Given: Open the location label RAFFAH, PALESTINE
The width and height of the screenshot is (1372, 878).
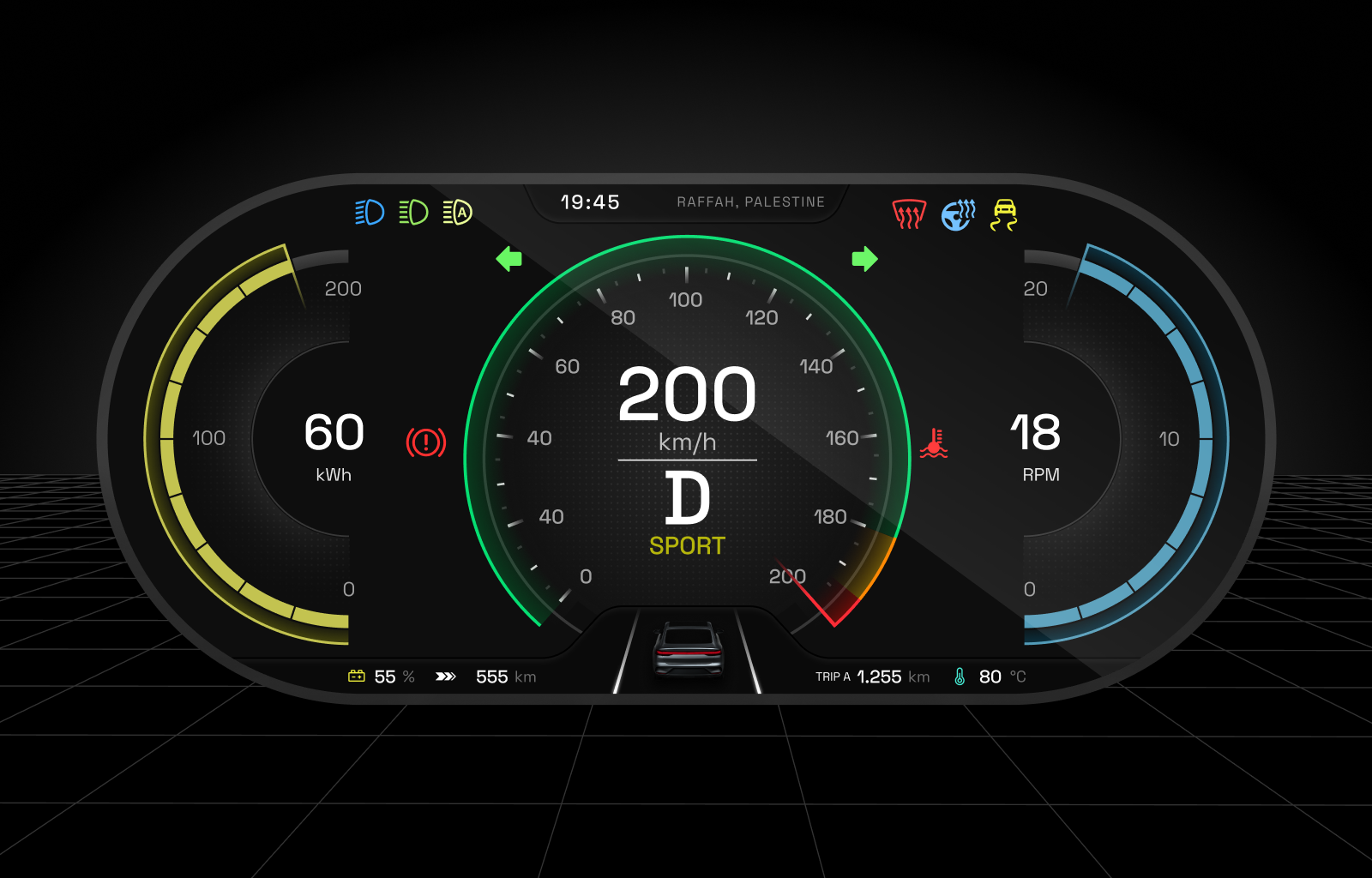Looking at the screenshot, I should tap(750, 201).
